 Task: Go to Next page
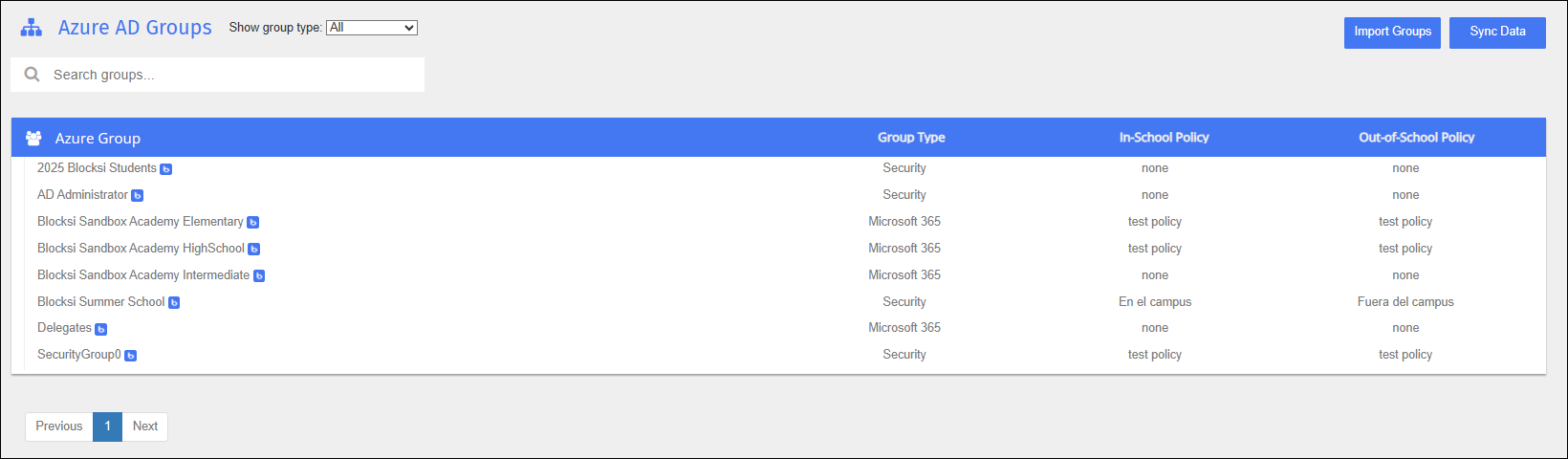tap(145, 426)
